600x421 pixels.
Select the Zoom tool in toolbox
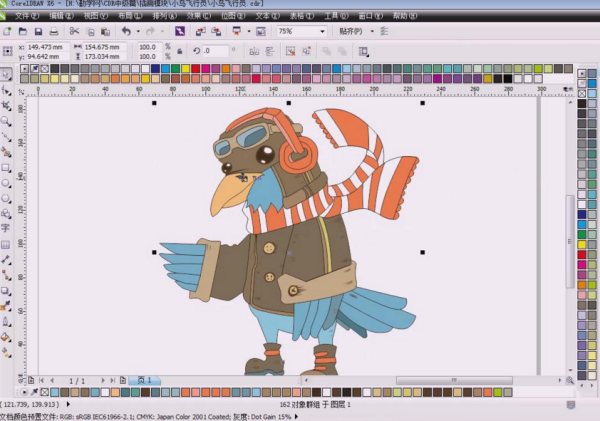coord(6,121)
